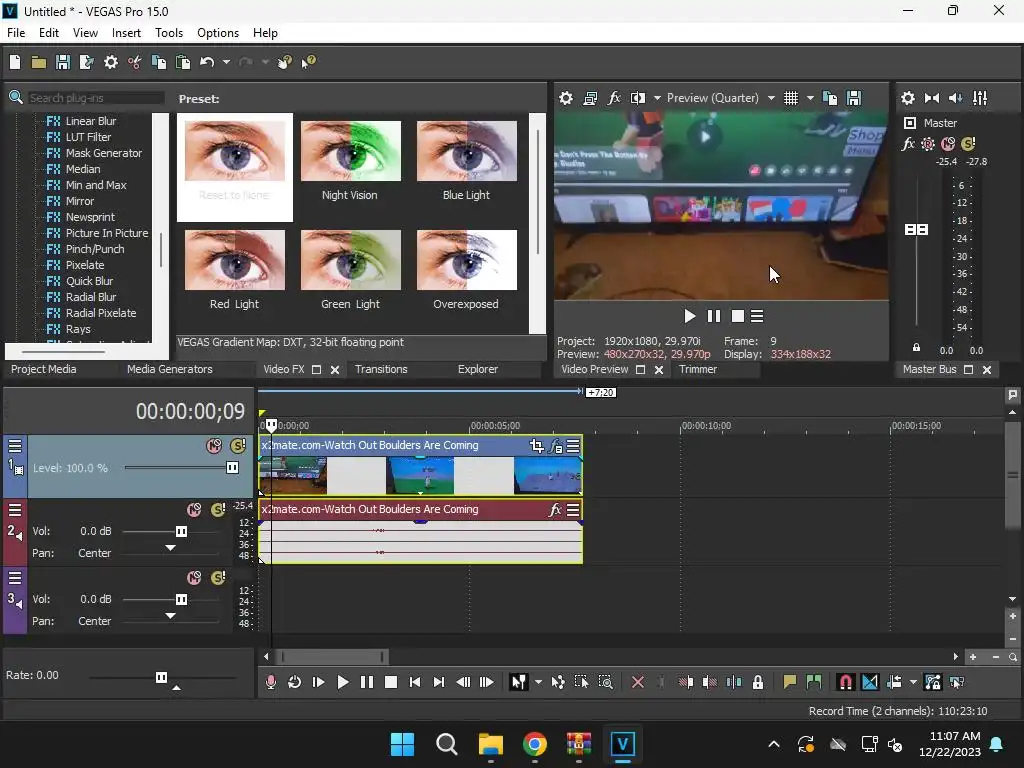Solo audio track 3

(x=218, y=578)
